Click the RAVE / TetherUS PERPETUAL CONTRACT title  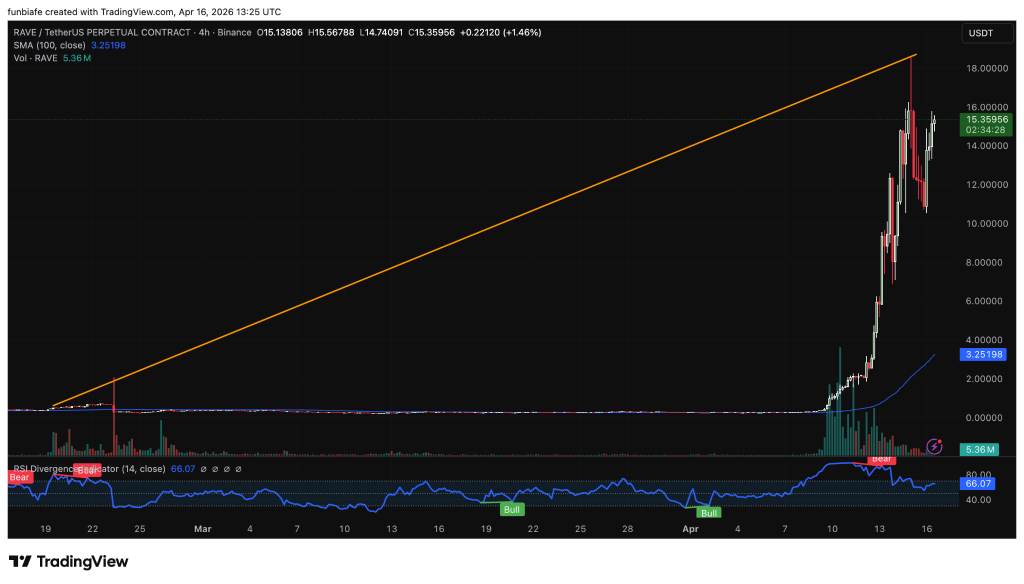(102, 31)
